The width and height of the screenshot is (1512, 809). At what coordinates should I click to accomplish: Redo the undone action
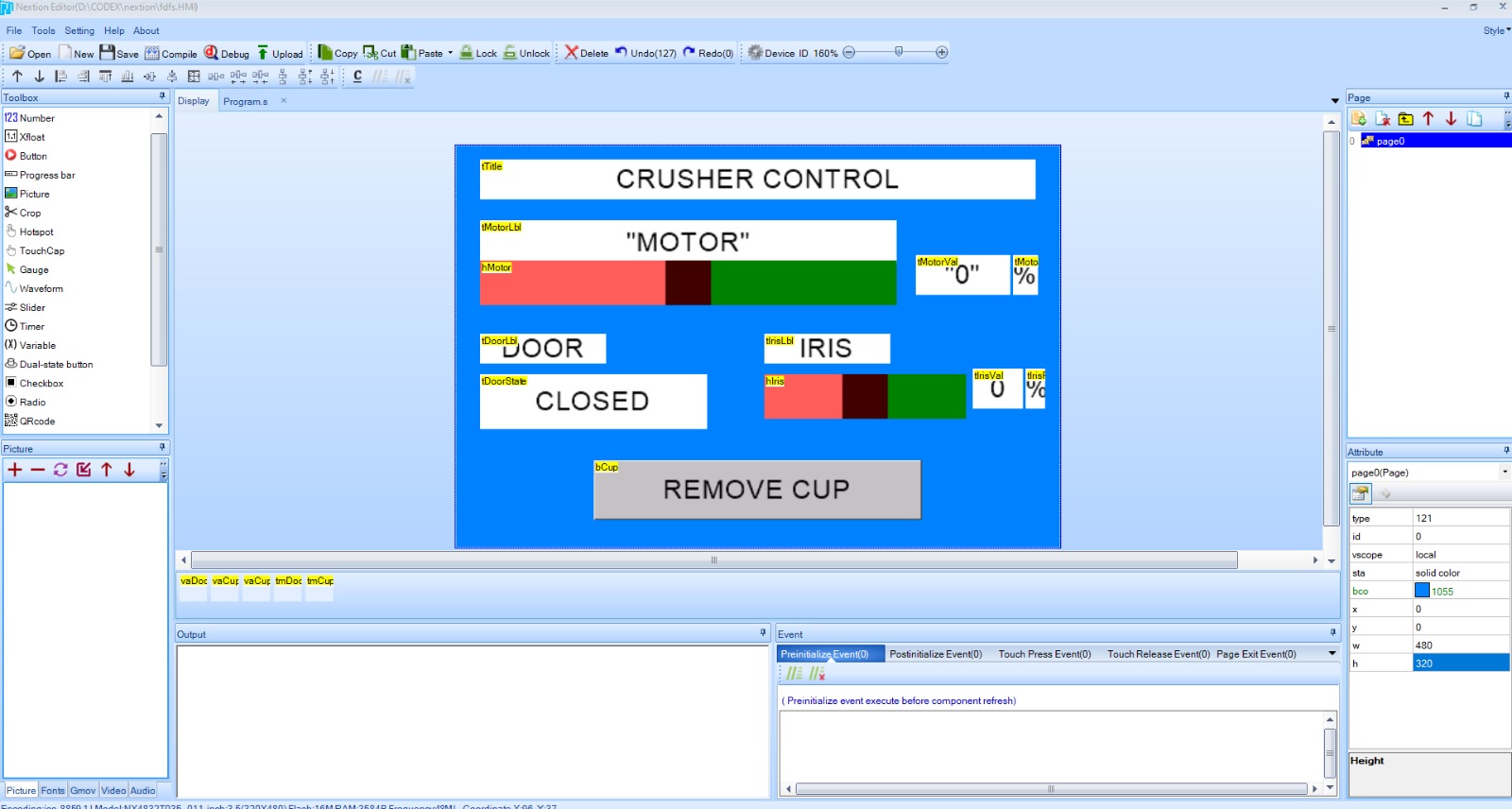(708, 53)
